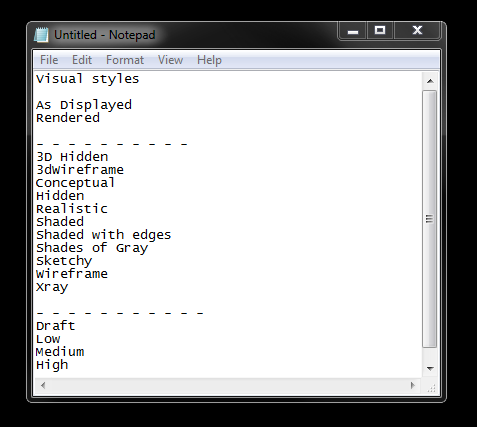Click the horizontal scrollbar left arrow
477x427 pixels.
[x=43, y=385]
